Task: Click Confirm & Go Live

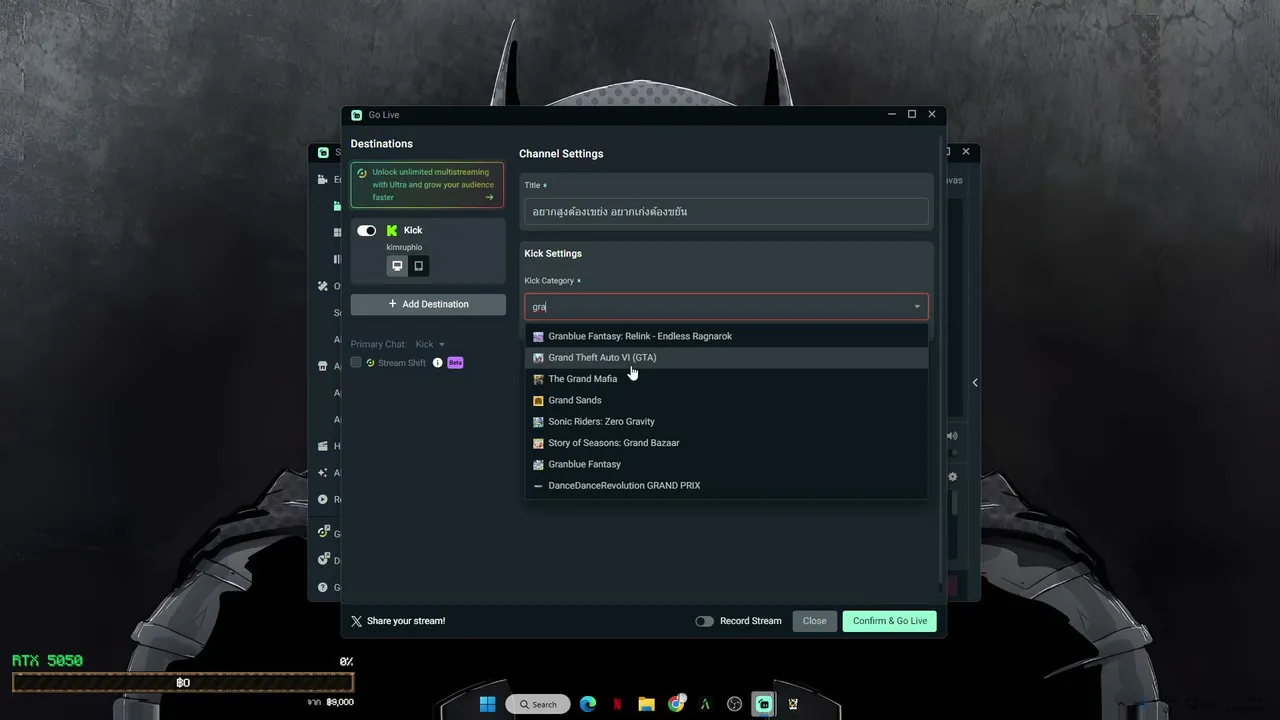Action: 889,621
